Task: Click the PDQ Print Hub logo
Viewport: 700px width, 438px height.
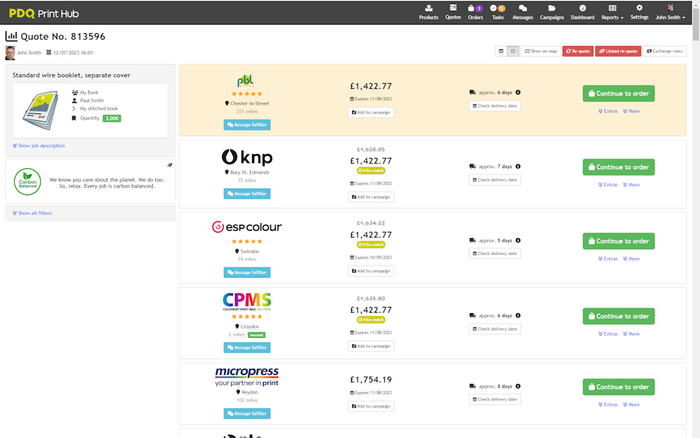Action: (44, 13)
